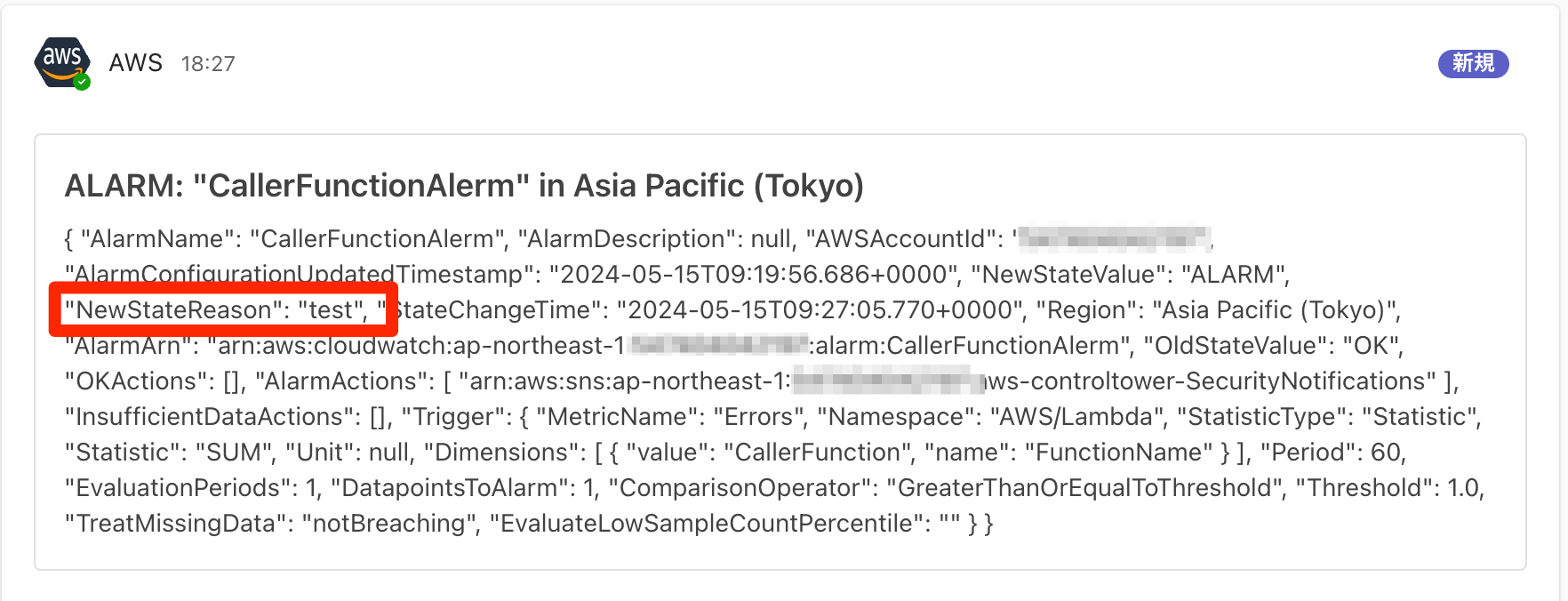Click the StateChangeTime 2024-05-15T09:27:05 value
Image resolution: width=1568 pixels, height=601 pixels.
tap(821, 309)
